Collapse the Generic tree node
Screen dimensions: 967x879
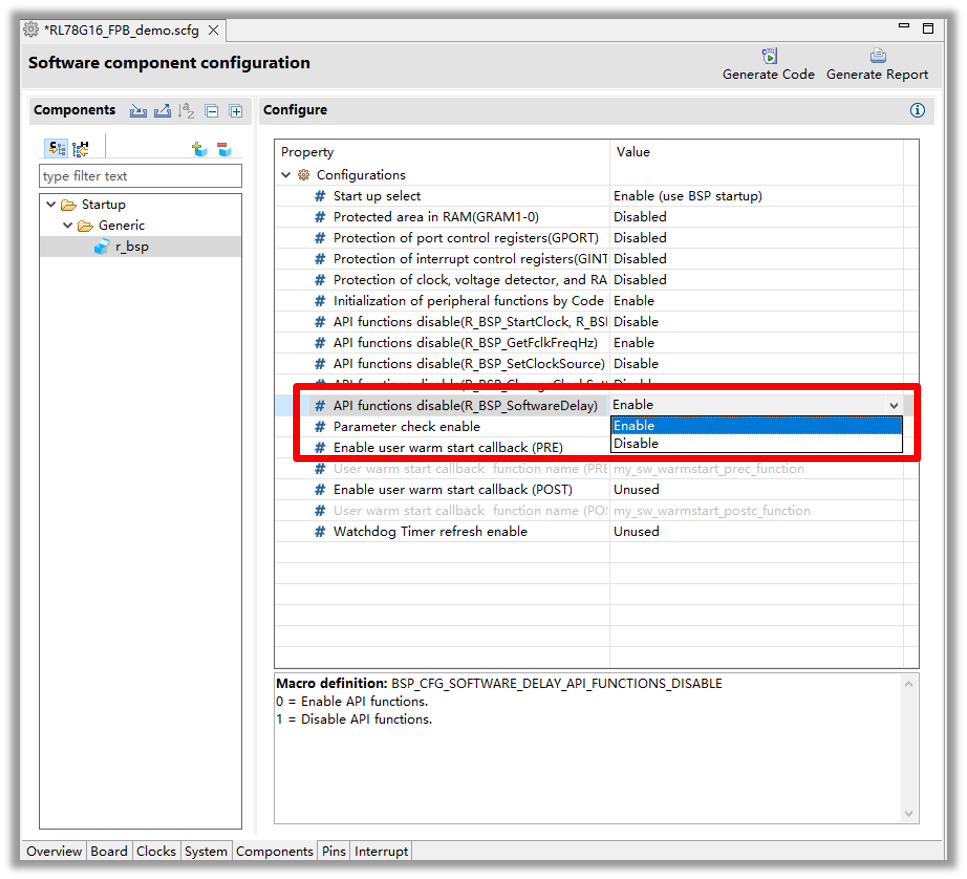coord(68,225)
